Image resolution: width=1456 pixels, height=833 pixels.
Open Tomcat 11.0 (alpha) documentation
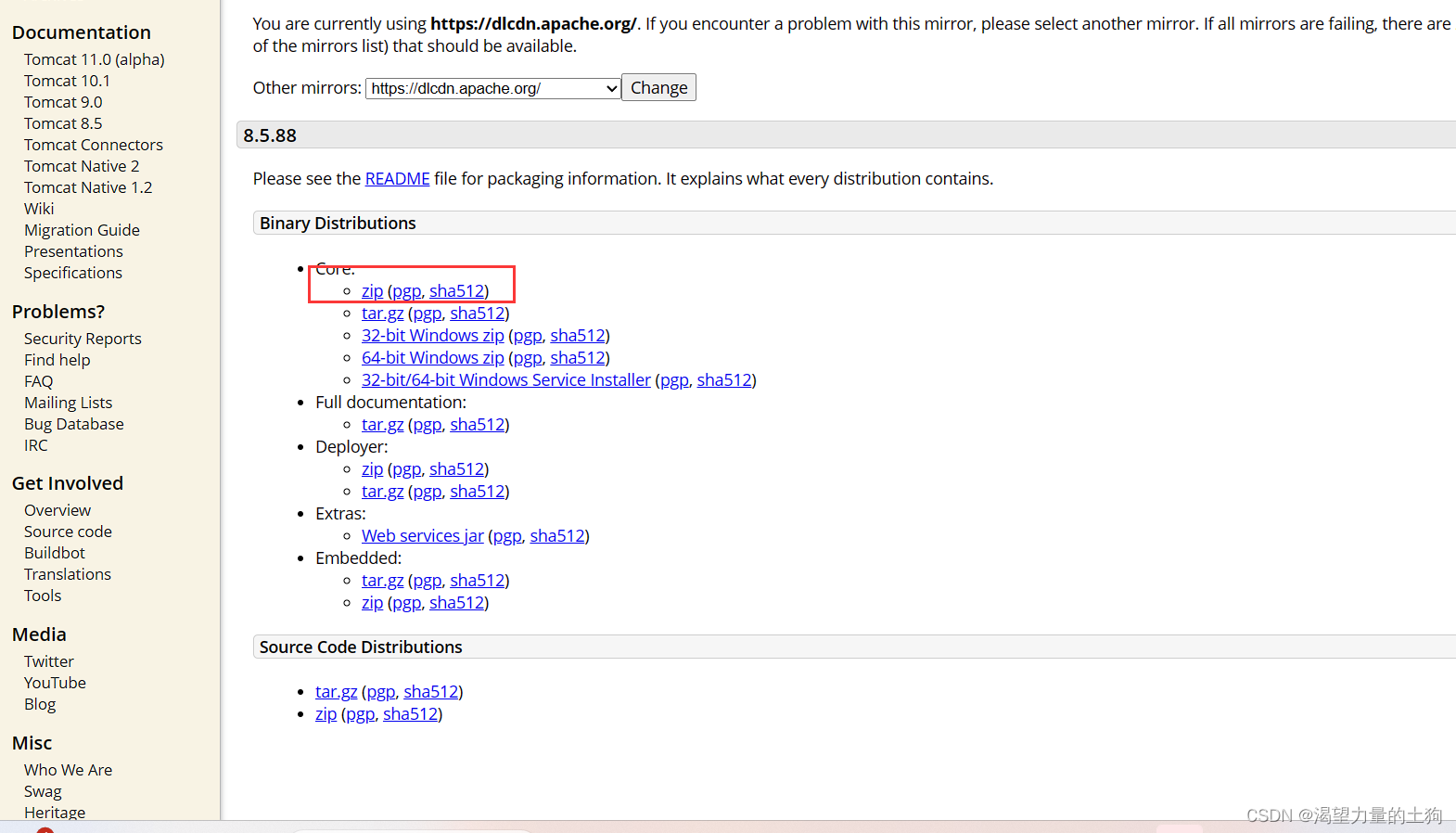click(x=95, y=59)
